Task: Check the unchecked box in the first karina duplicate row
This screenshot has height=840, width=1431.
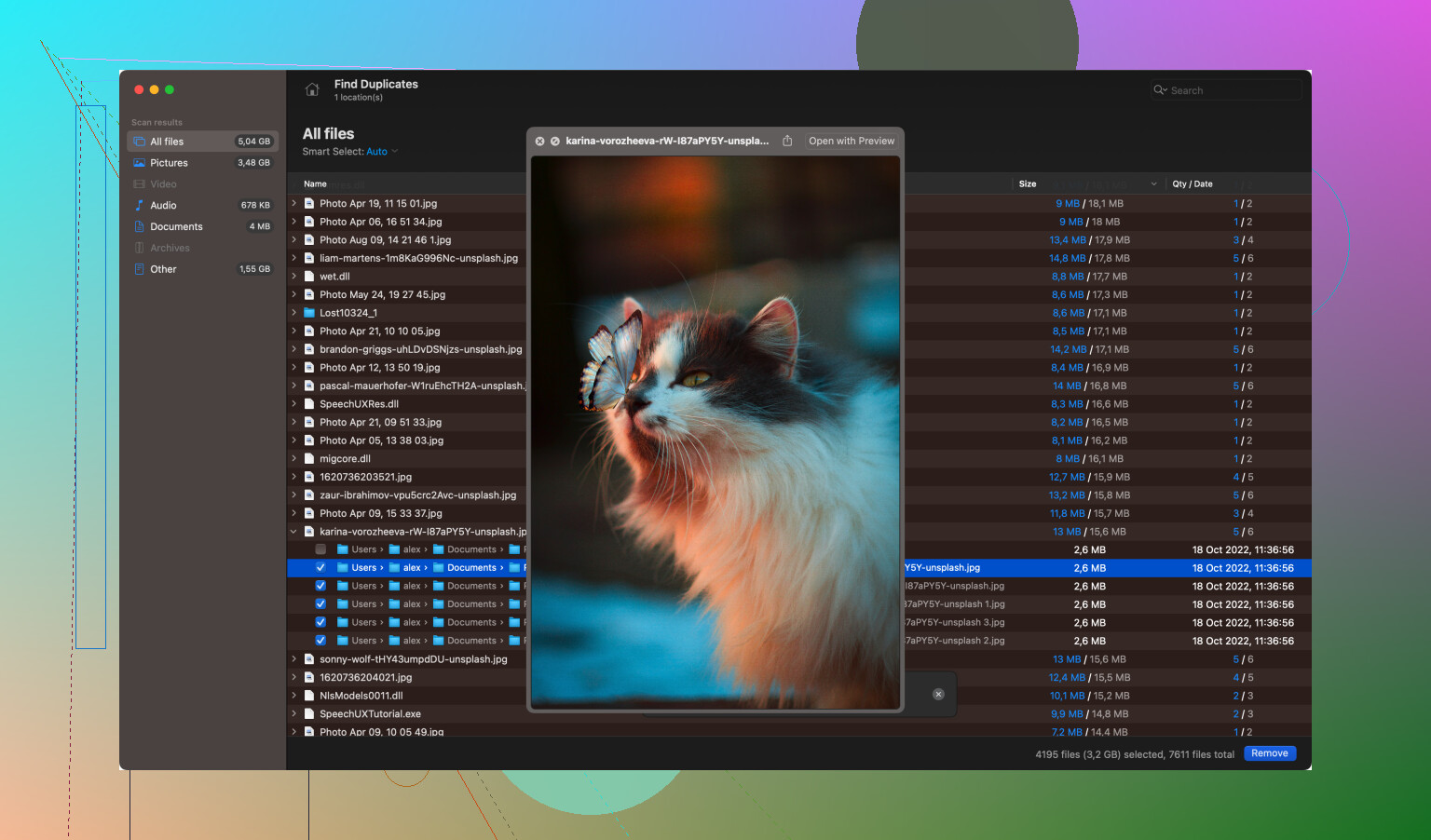Action: click(x=320, y=549)
